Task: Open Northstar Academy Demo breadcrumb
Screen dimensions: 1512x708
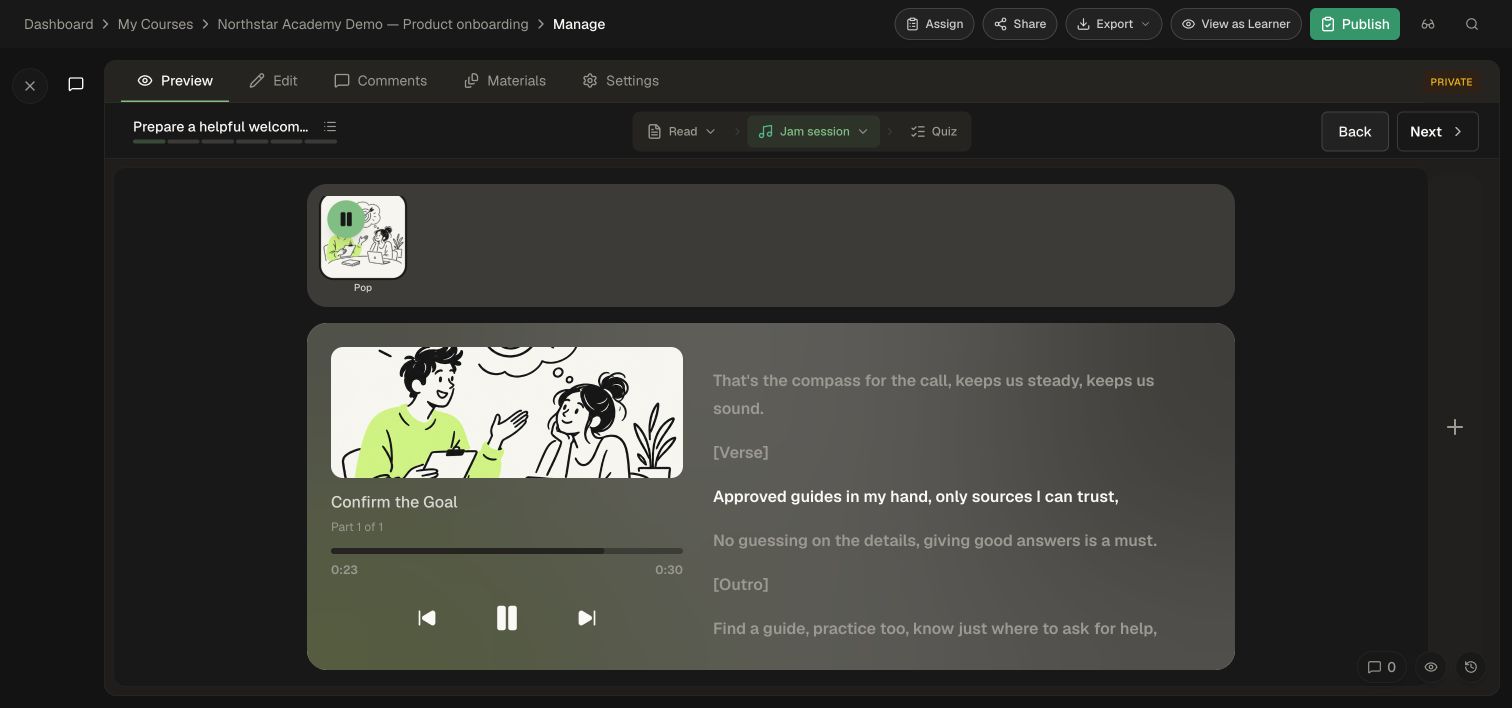Action: 373,24
